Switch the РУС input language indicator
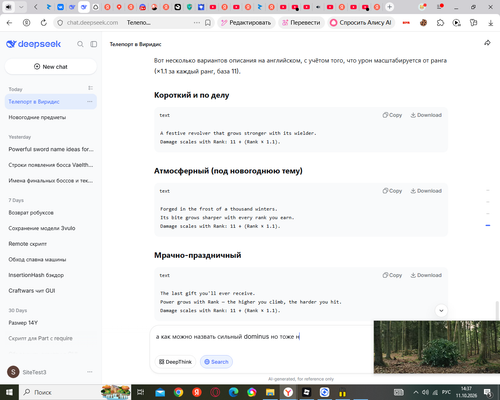Screen dimensions: 500x400 (x=446, y=392)
